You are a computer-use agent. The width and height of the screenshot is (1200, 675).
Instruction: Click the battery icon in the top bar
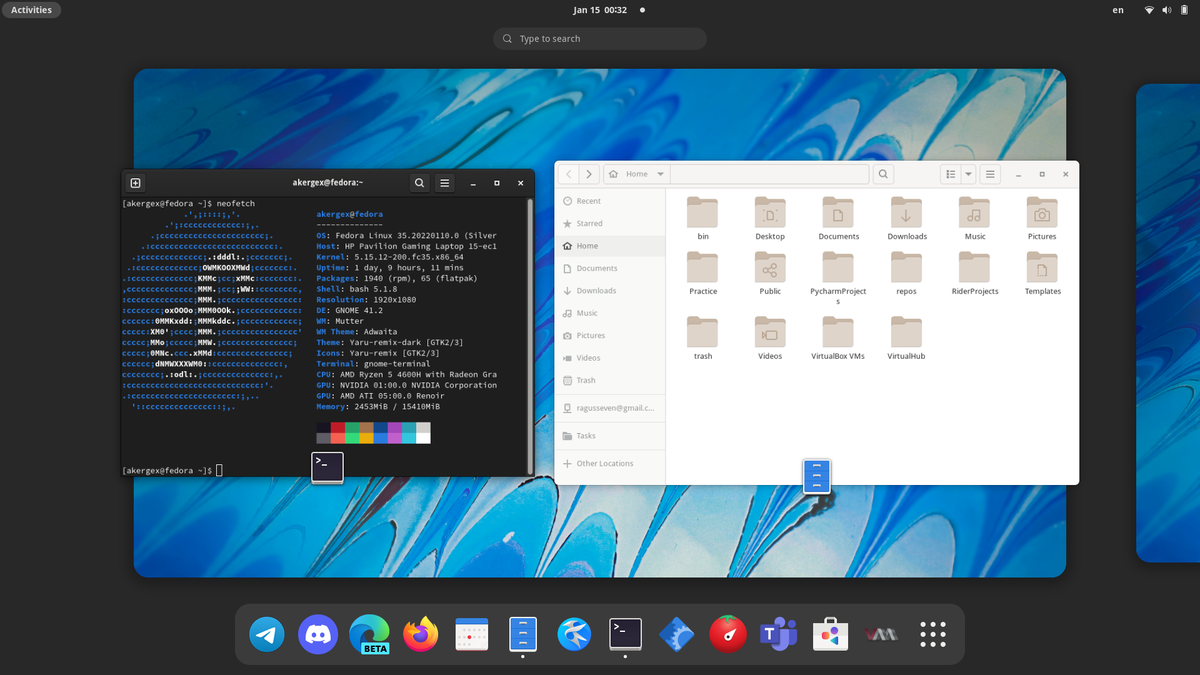(x=1183, y=10)
